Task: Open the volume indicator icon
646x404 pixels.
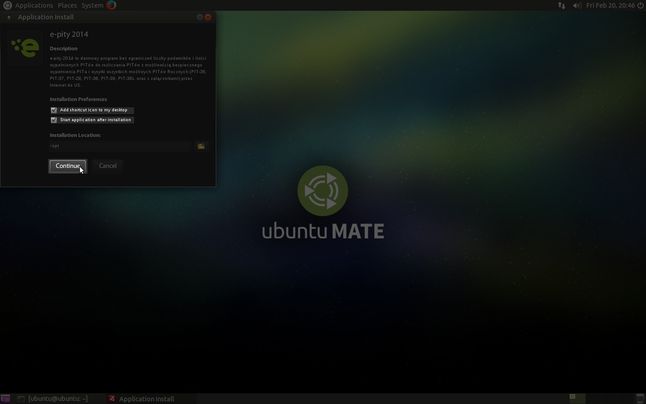Action: click(x=576, y=5)
